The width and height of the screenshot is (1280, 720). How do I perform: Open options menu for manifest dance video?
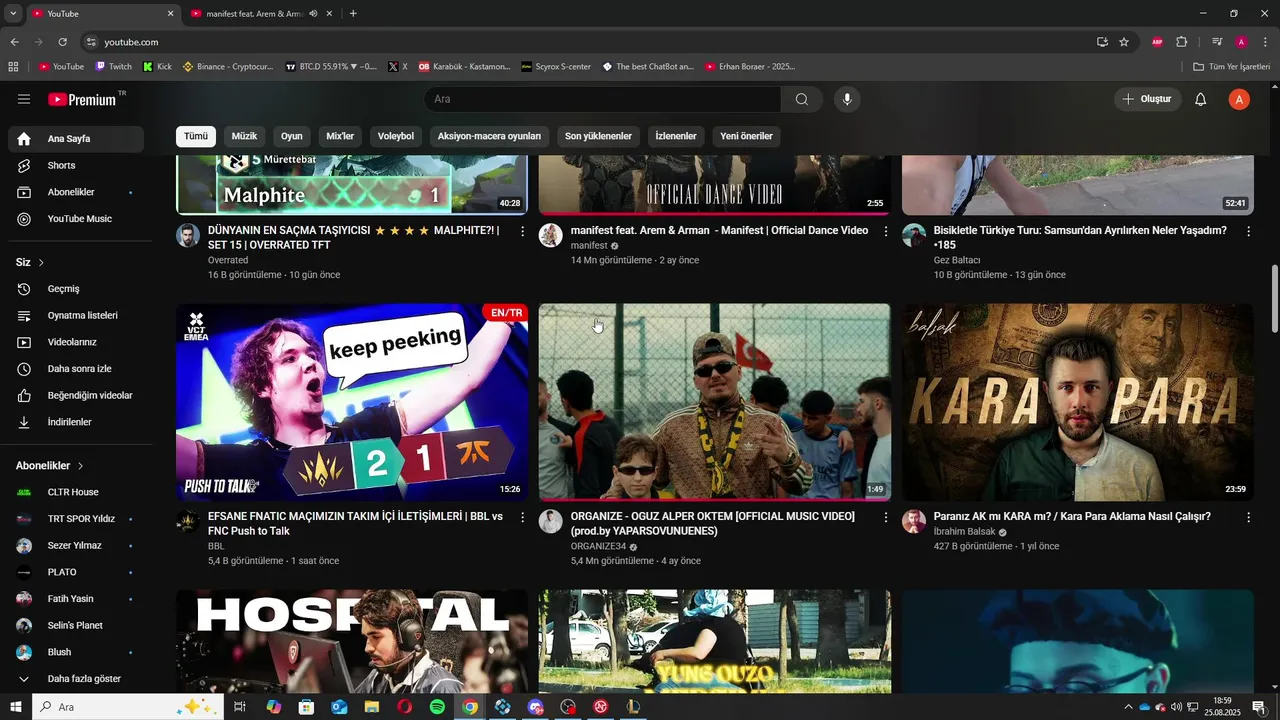tap(885, 231)
